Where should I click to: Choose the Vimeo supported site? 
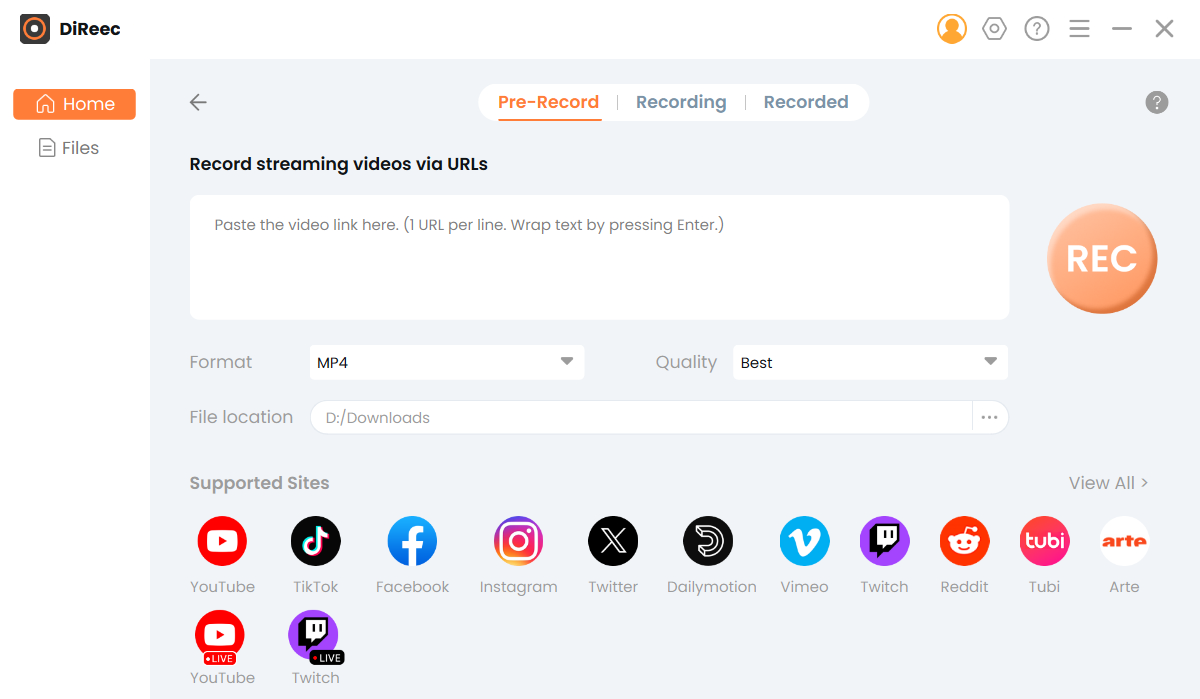pyautogui.click(x=804, y=540)
